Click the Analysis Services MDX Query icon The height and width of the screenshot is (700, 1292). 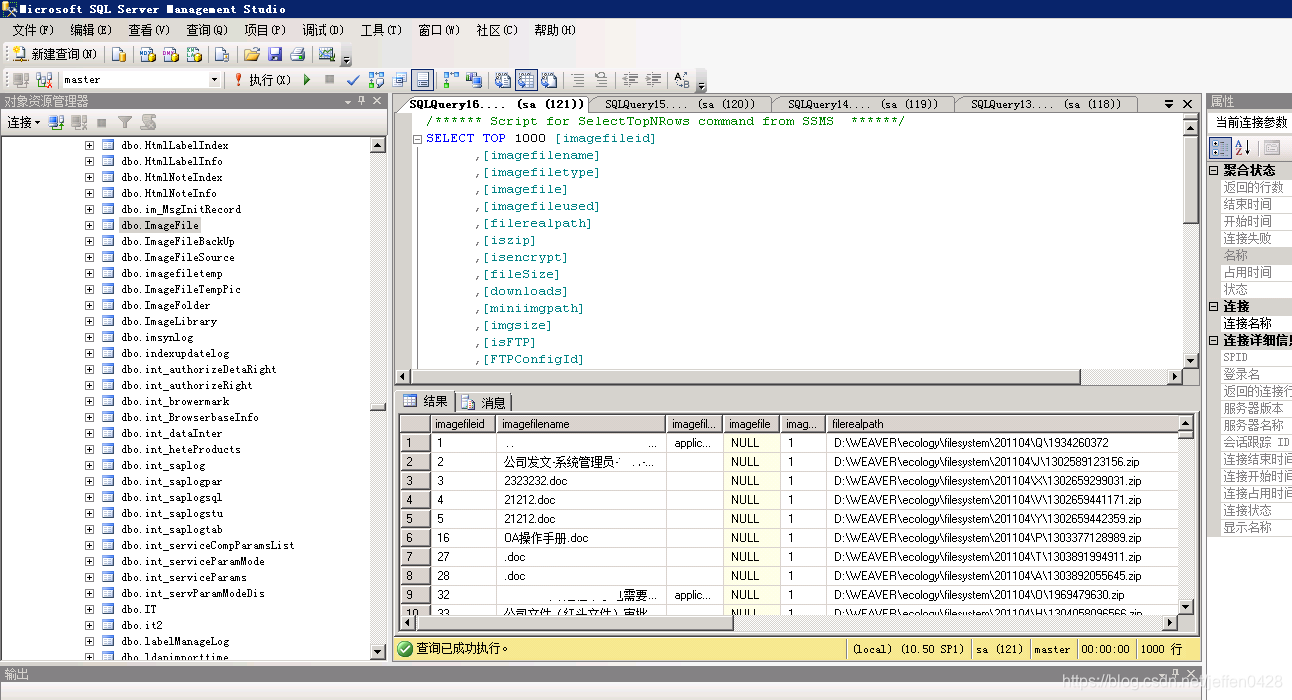point(147,54)
